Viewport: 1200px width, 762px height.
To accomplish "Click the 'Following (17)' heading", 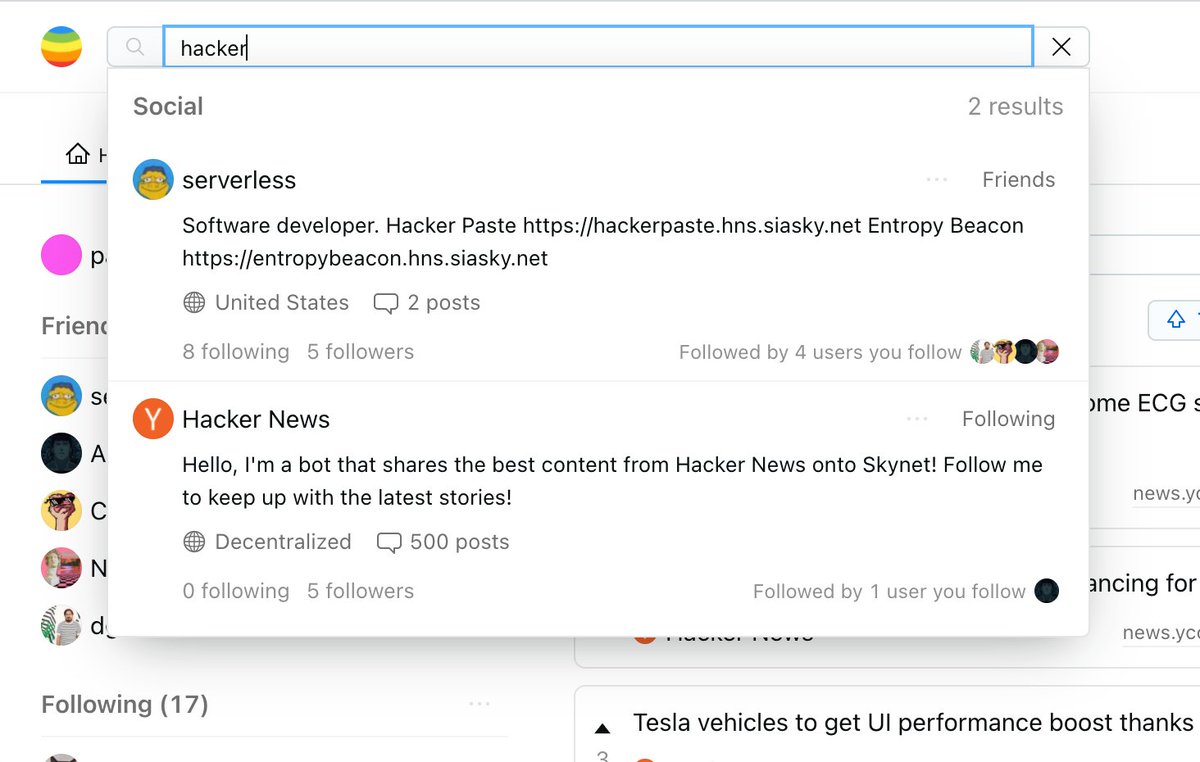I will click(125, 704).
